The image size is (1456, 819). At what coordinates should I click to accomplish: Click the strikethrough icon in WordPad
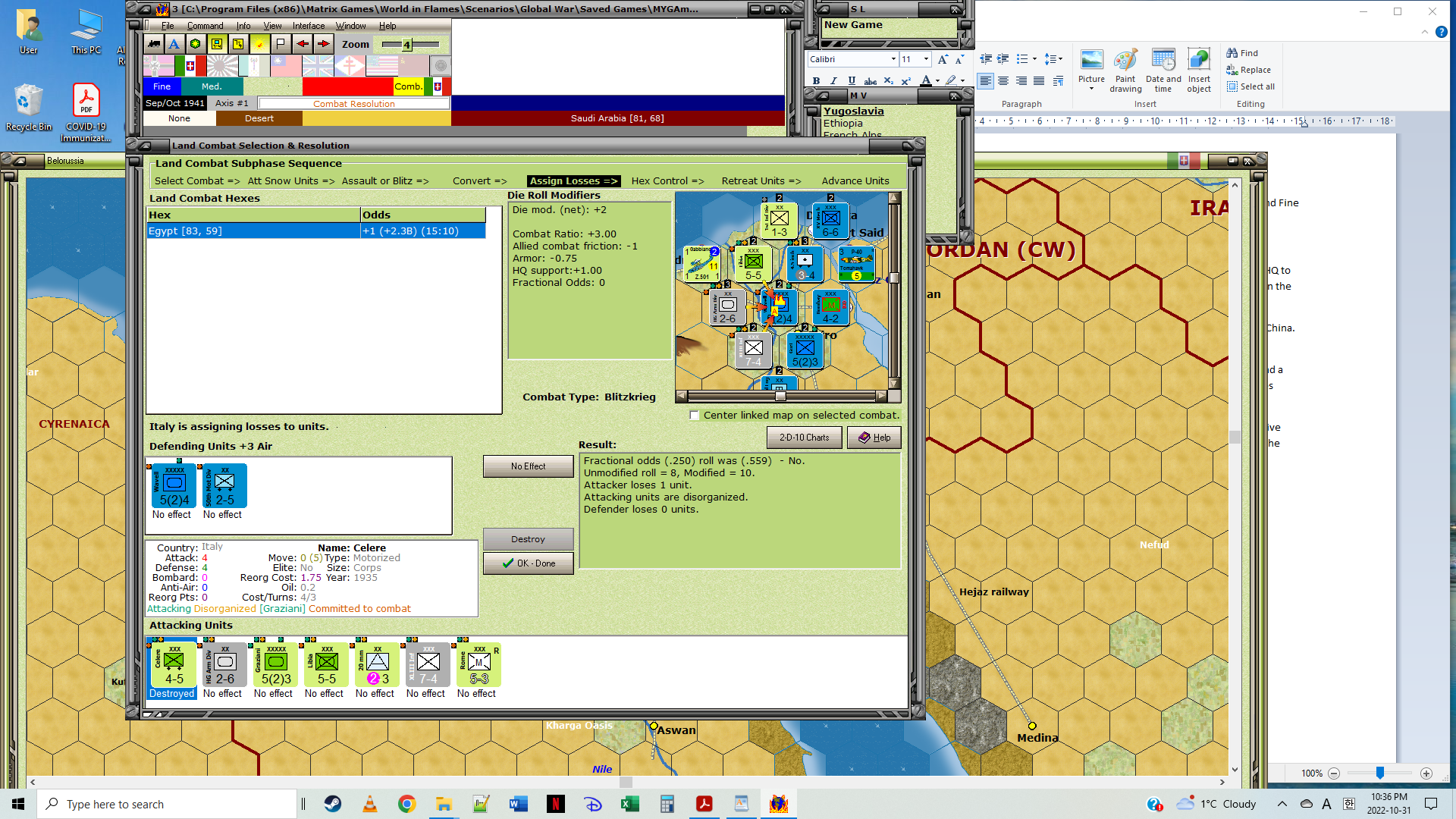coord(871,80)
